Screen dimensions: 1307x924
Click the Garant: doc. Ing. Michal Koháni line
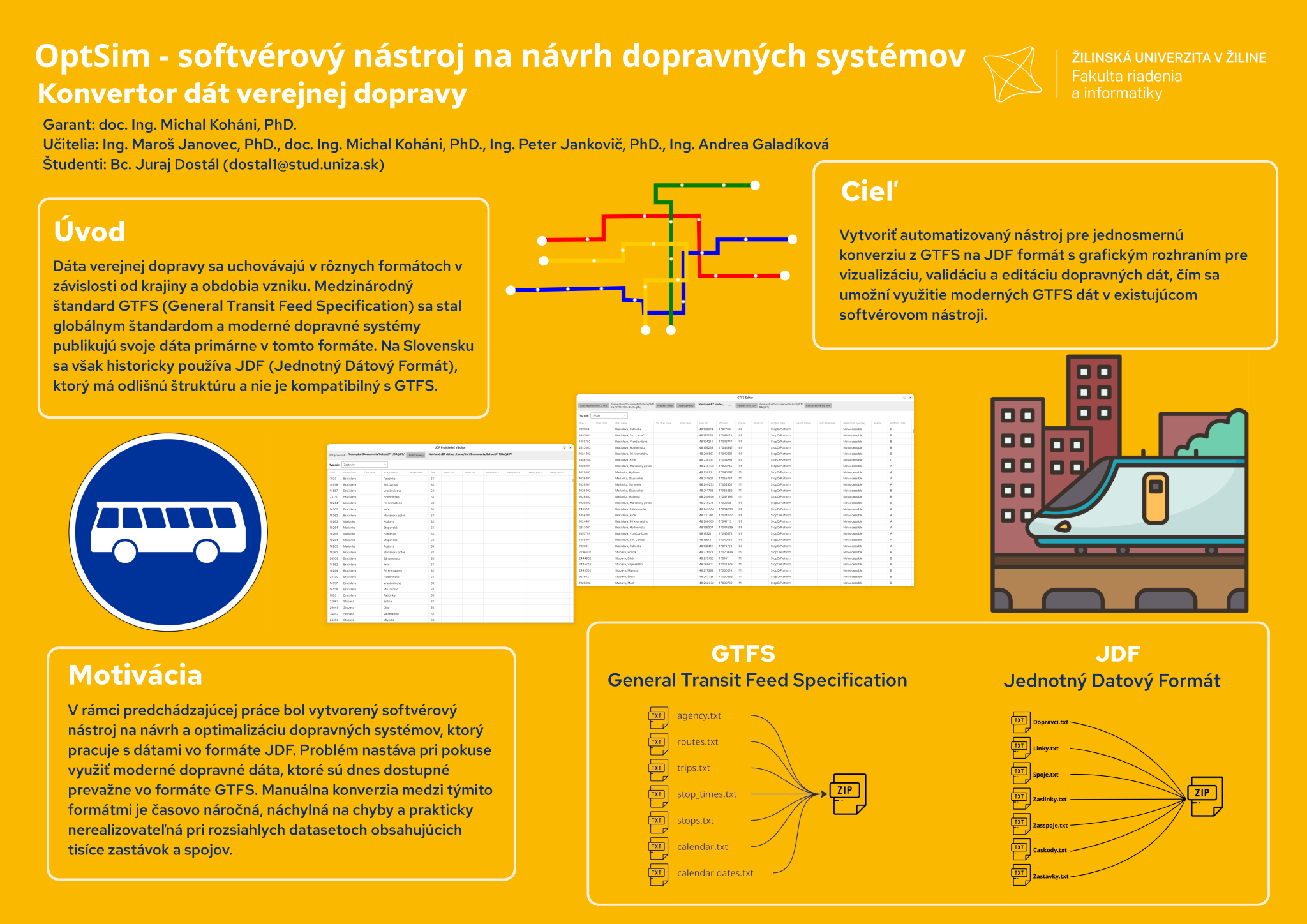(170, 124)
